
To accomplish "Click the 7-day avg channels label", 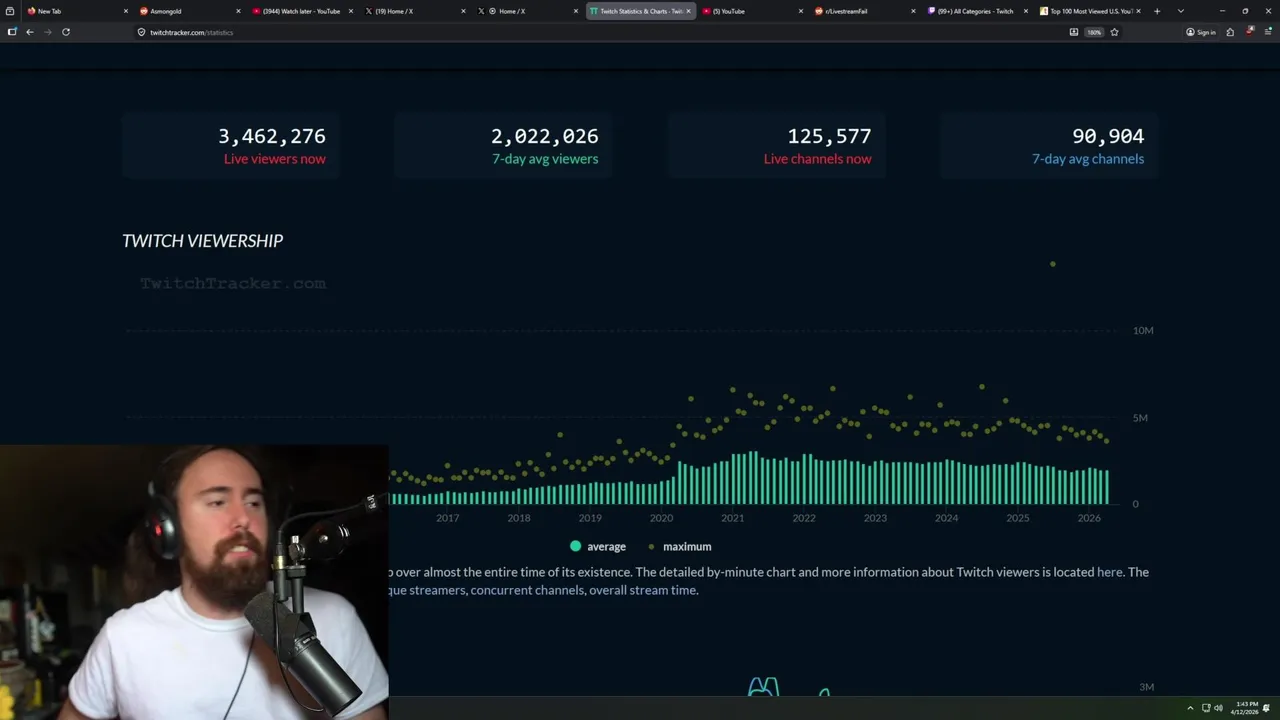I will pyautogui.click(x=1088, y=159).
